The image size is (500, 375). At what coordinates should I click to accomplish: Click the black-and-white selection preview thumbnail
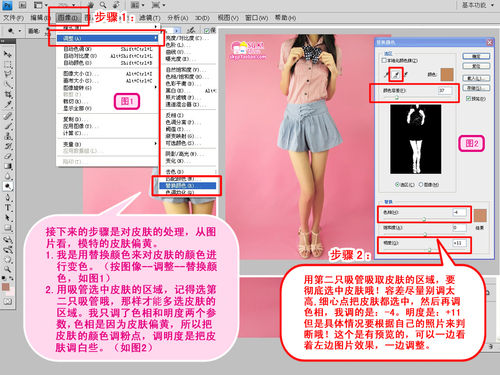click(416, 139)
